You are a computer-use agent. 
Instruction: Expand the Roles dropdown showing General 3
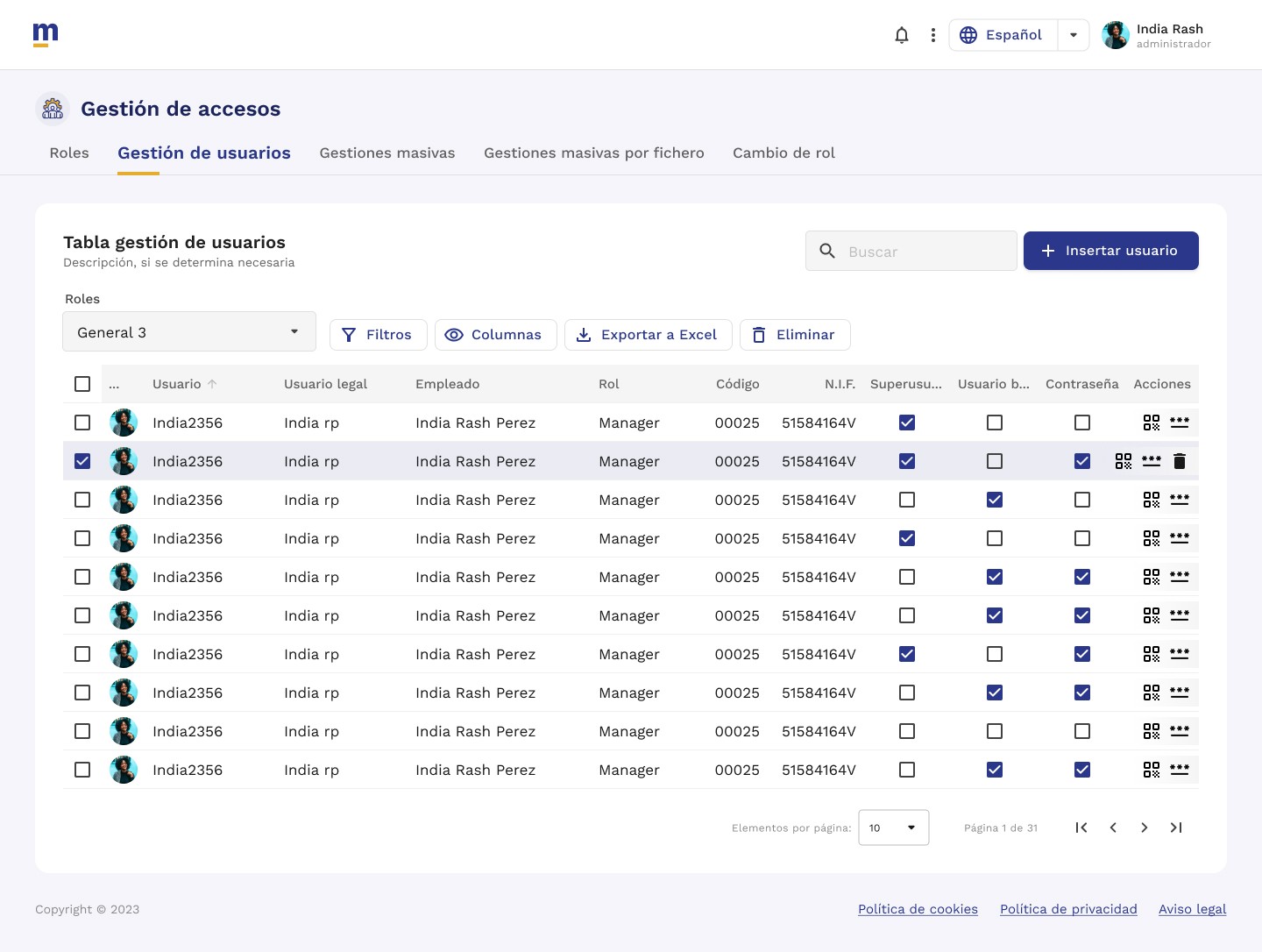point(189,331)
